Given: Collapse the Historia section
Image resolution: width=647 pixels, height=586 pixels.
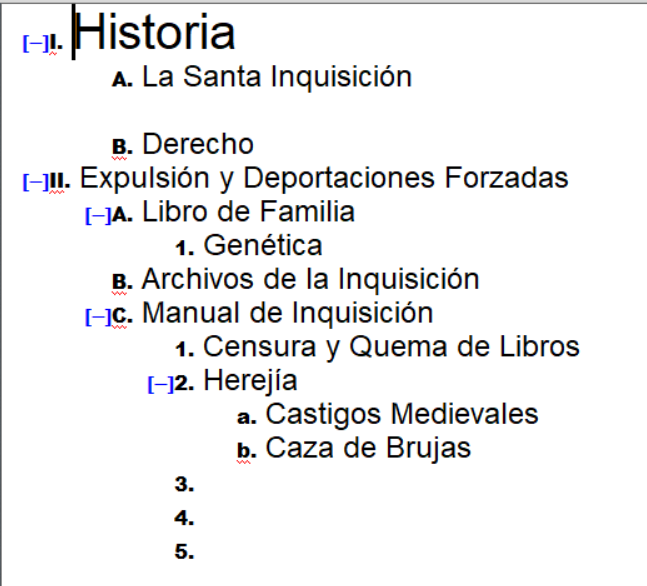Looking at the screenshot, I should click(x=34, y=43).
